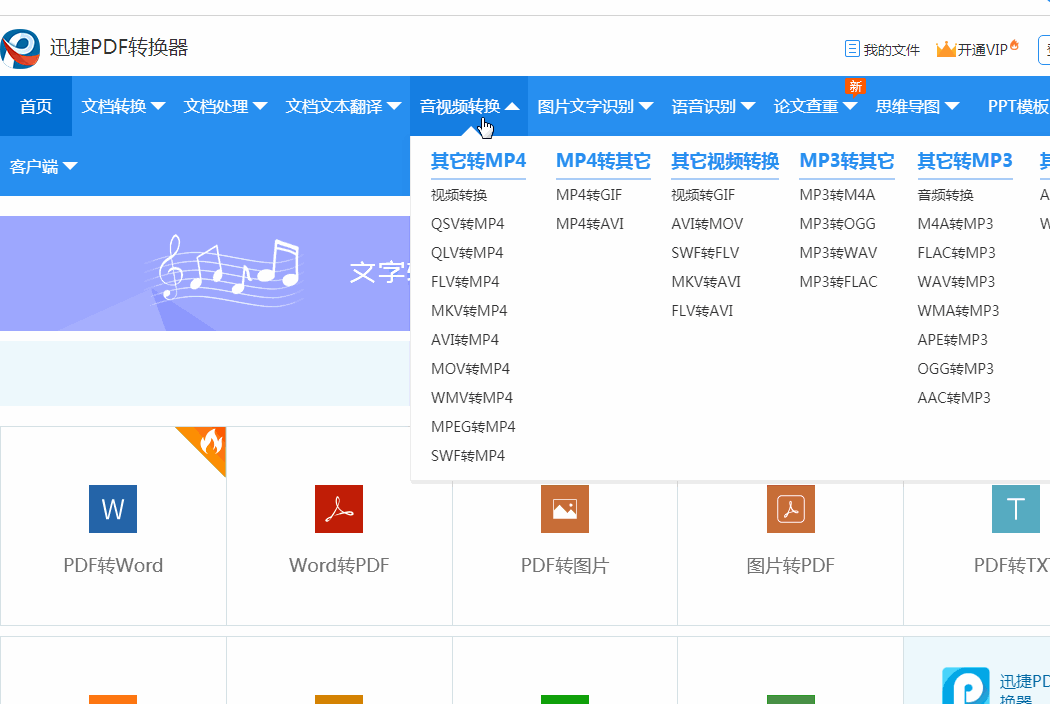The width and height of the screenshot is (1050, 704).
Task: Open 图片转PDF via its orange icon
Action: pyautogui.click(x=790, y=509)
